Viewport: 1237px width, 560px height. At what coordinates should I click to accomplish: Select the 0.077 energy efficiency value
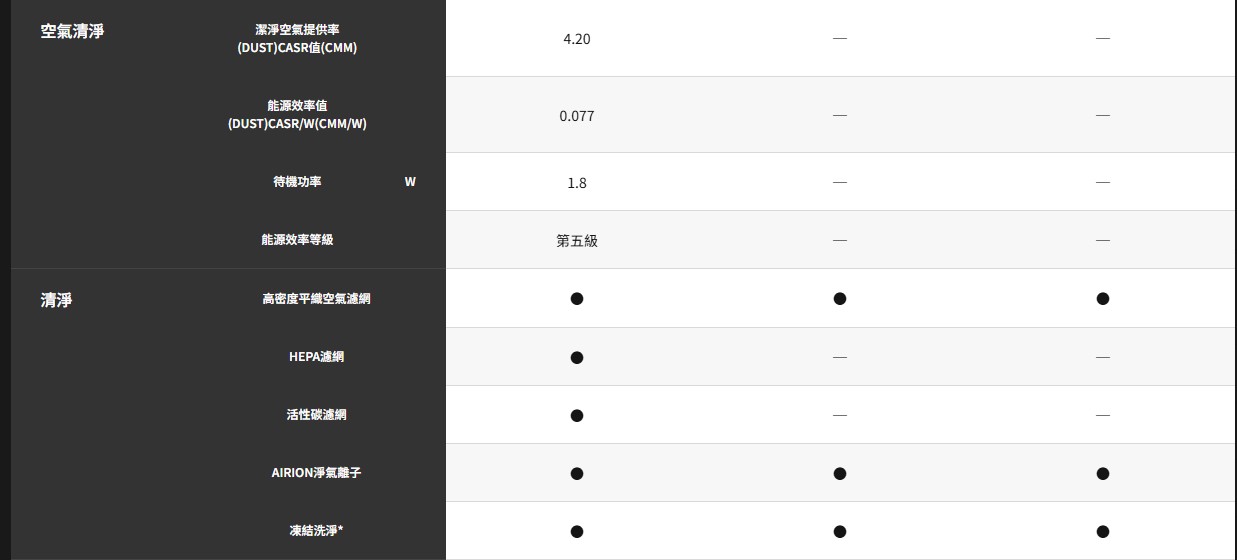click(577, 116)
